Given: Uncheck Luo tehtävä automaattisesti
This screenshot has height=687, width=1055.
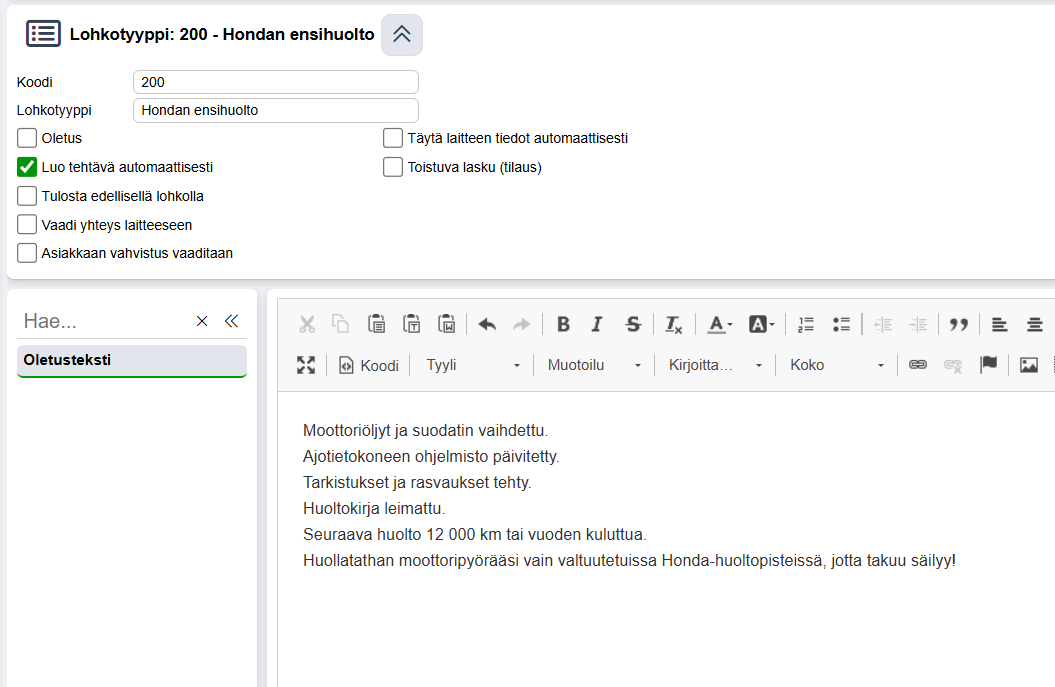Looking at the screenshot, I should coord(27,167).
